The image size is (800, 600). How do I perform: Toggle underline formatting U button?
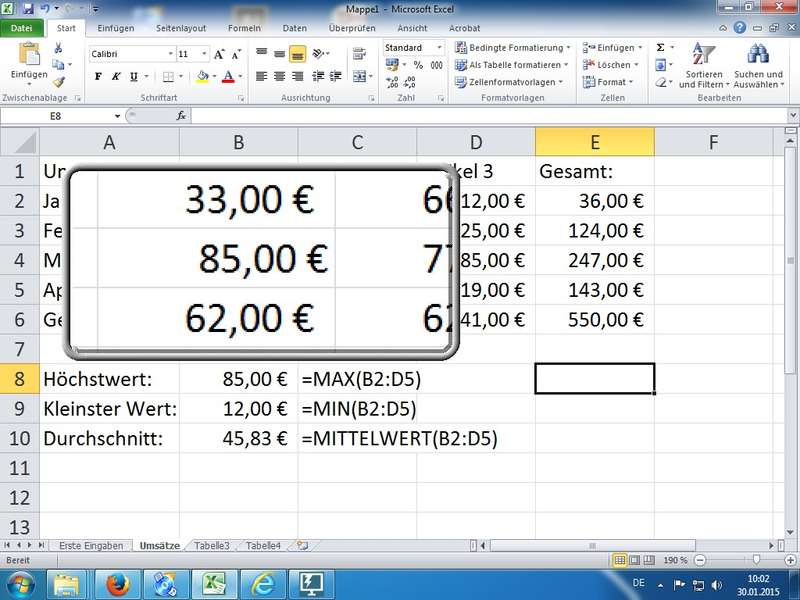[134, 77]
